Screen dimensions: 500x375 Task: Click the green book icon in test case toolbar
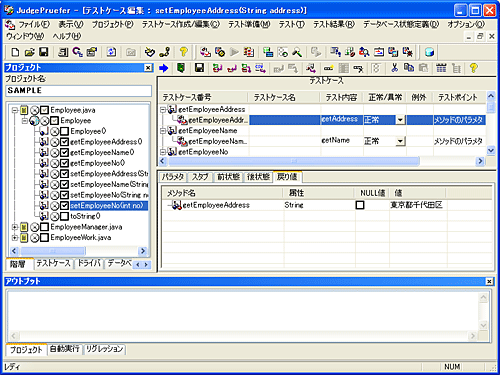coord(181,68)
